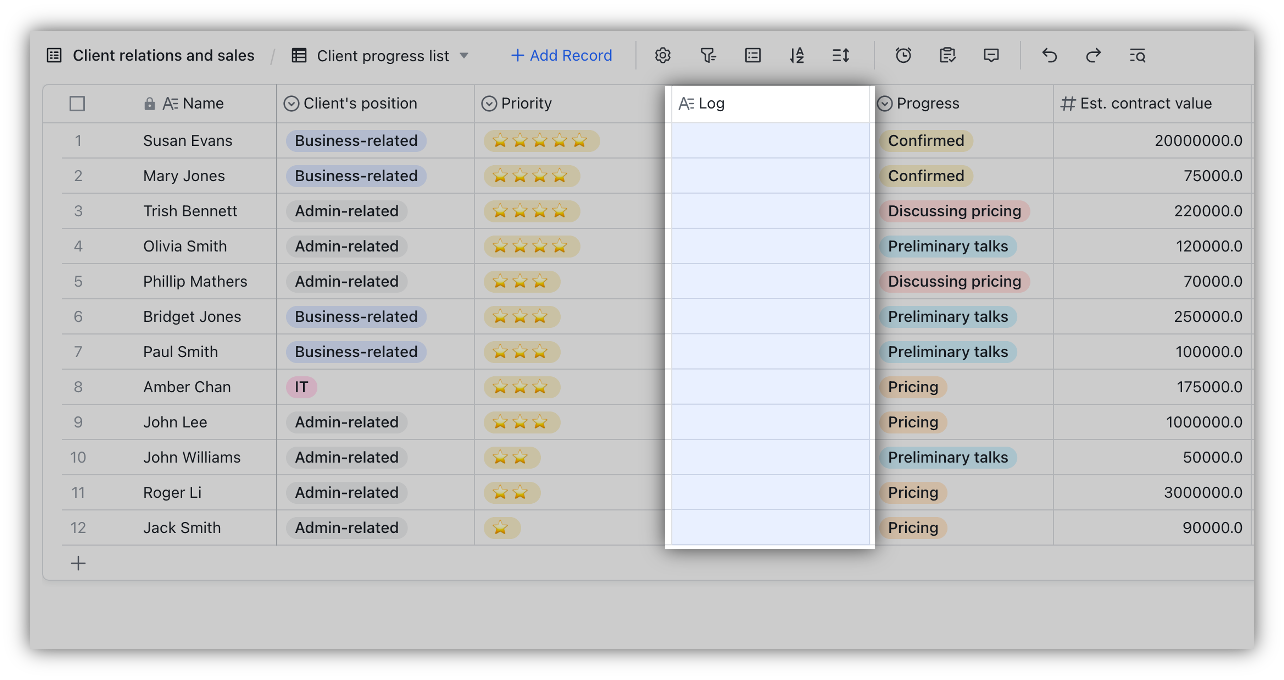The width and height of the screenshot is (1284, 680).
Task: Open the row height adjustment icon
Action: (x=840, y=55)
